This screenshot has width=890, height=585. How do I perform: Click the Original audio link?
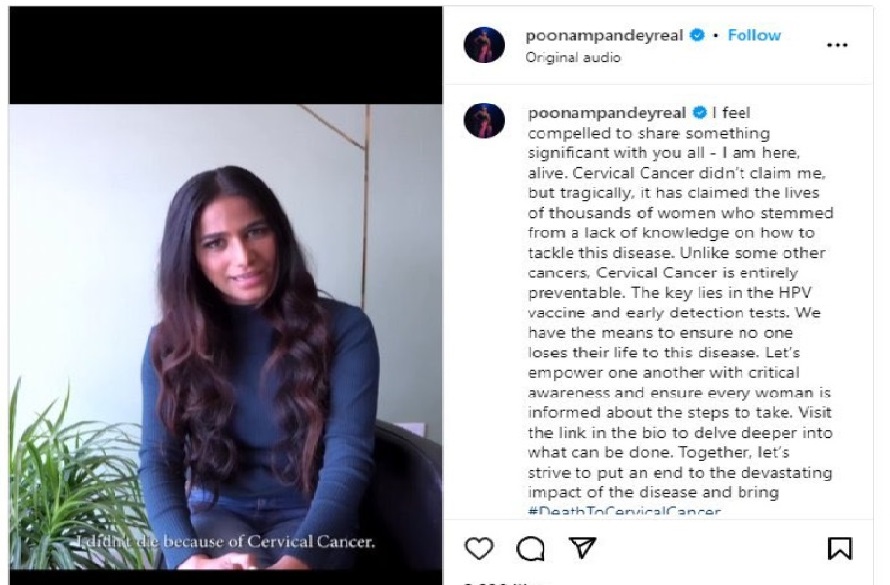573,58
